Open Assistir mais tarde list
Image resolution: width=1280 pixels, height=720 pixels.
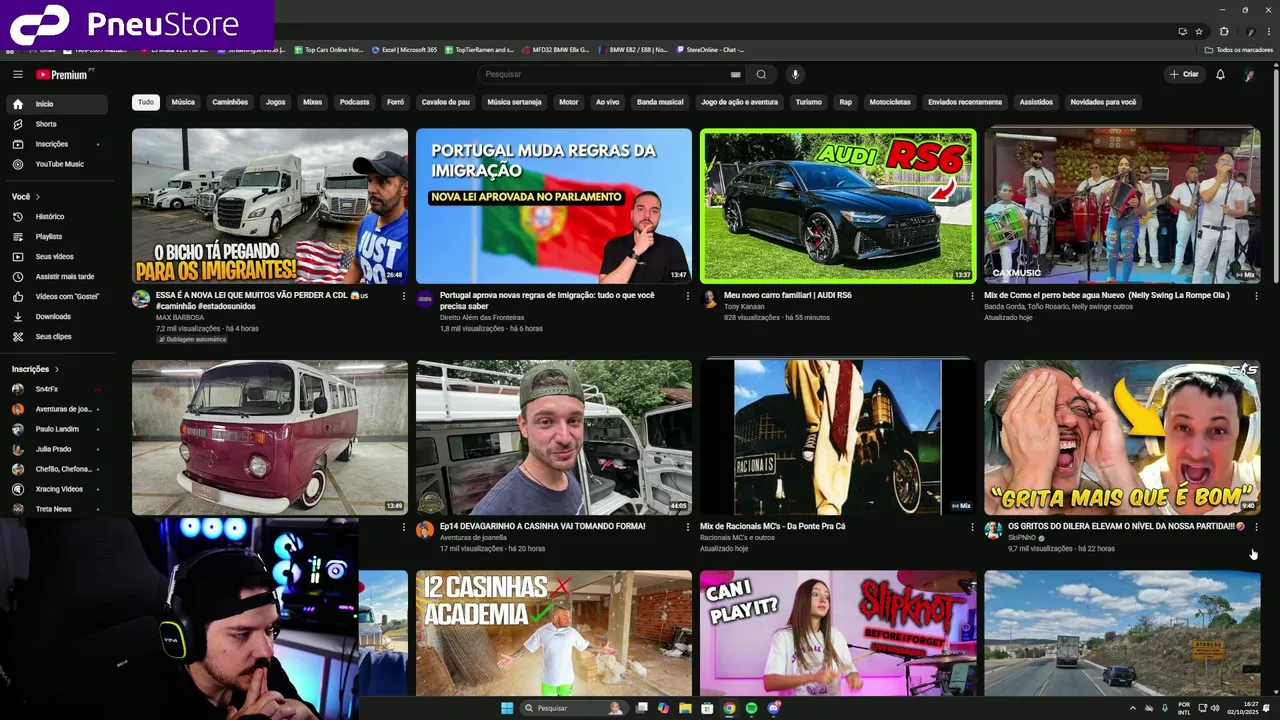tap(57, 276)
